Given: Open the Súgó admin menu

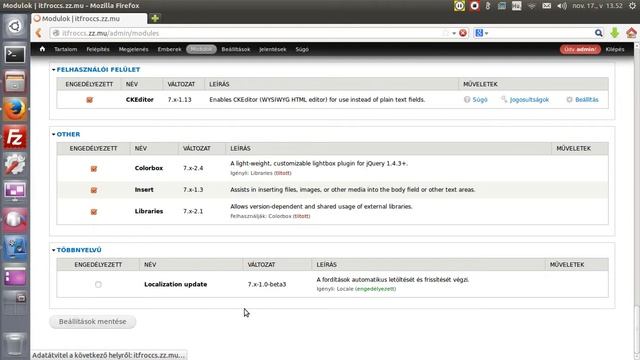Looking at the screenshot, I should click(x=302, y=49).
